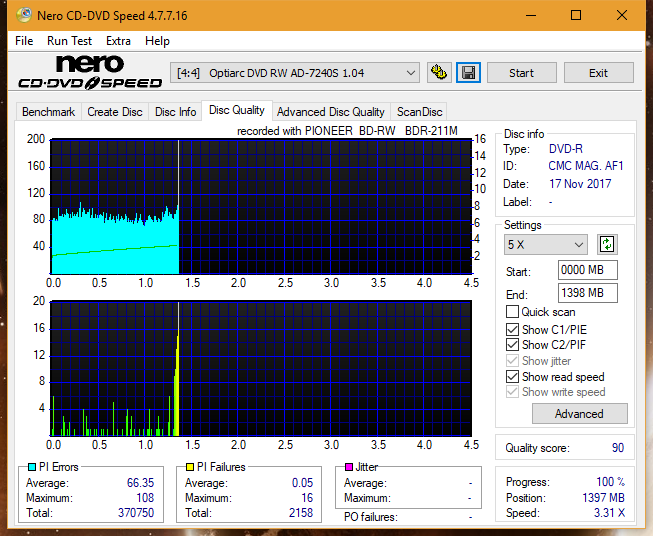Open the File menu

(x=24, y=41)
